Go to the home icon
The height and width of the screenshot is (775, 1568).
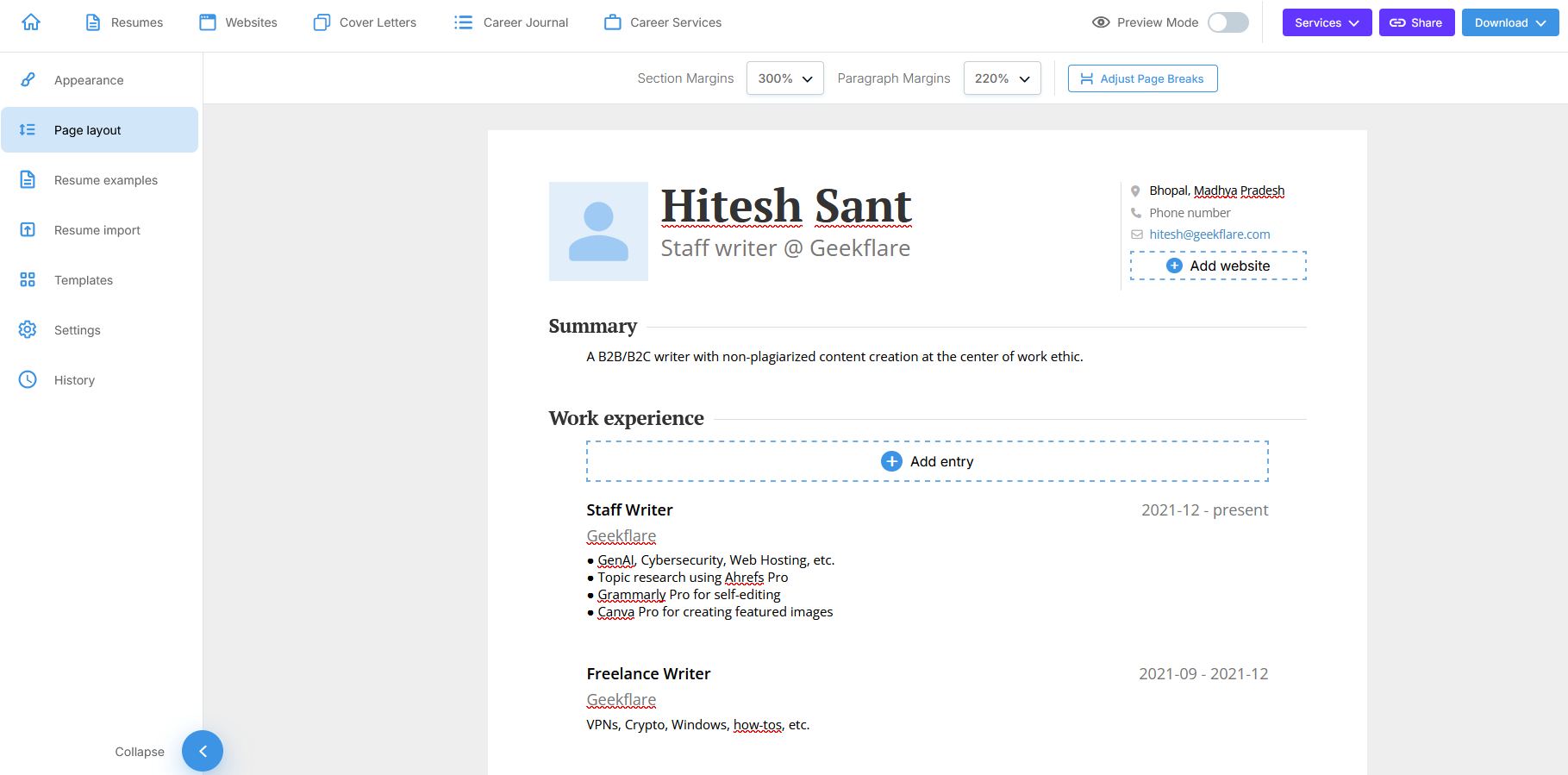(31, 22)
